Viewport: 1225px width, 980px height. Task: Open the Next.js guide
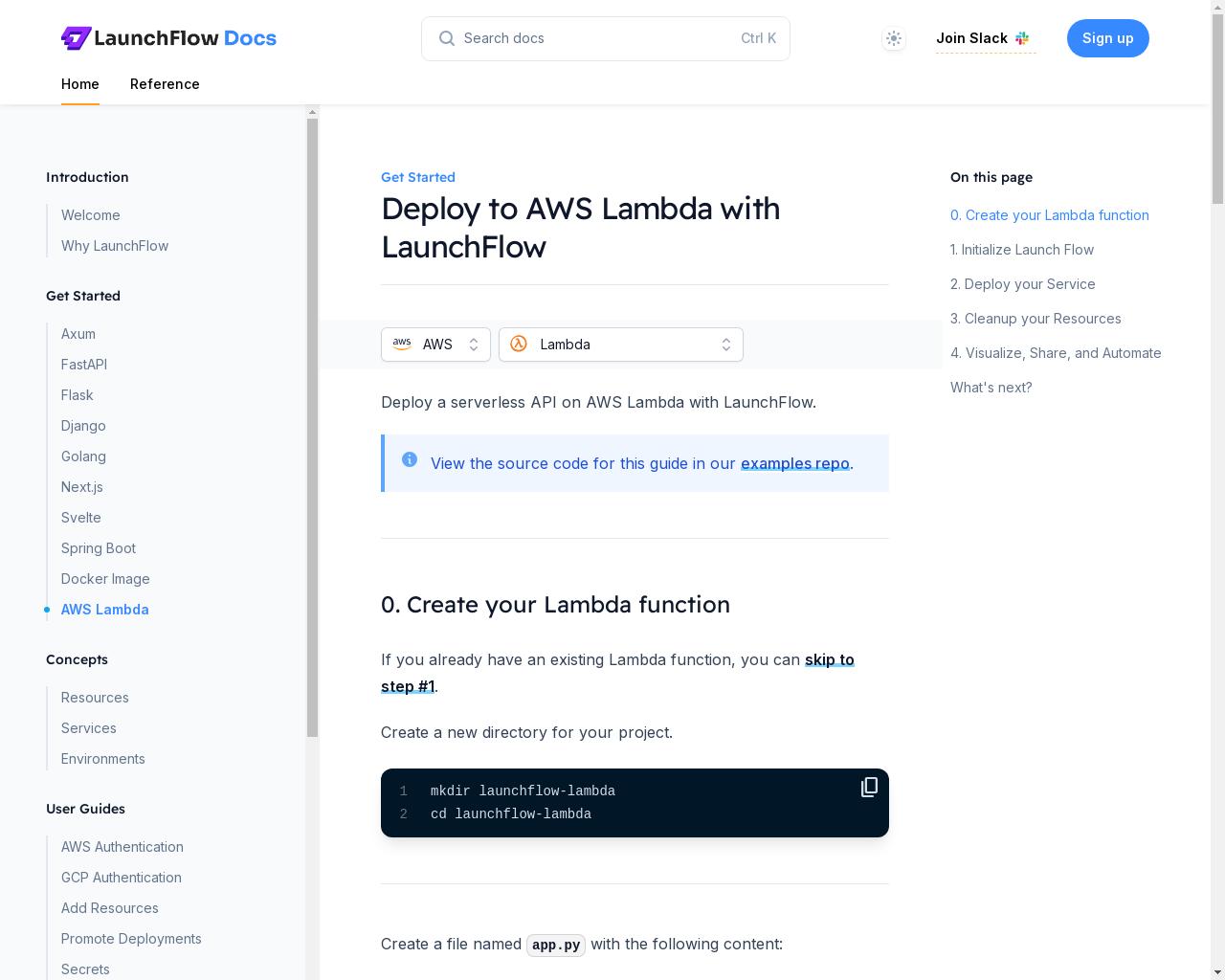click(82, 487)
